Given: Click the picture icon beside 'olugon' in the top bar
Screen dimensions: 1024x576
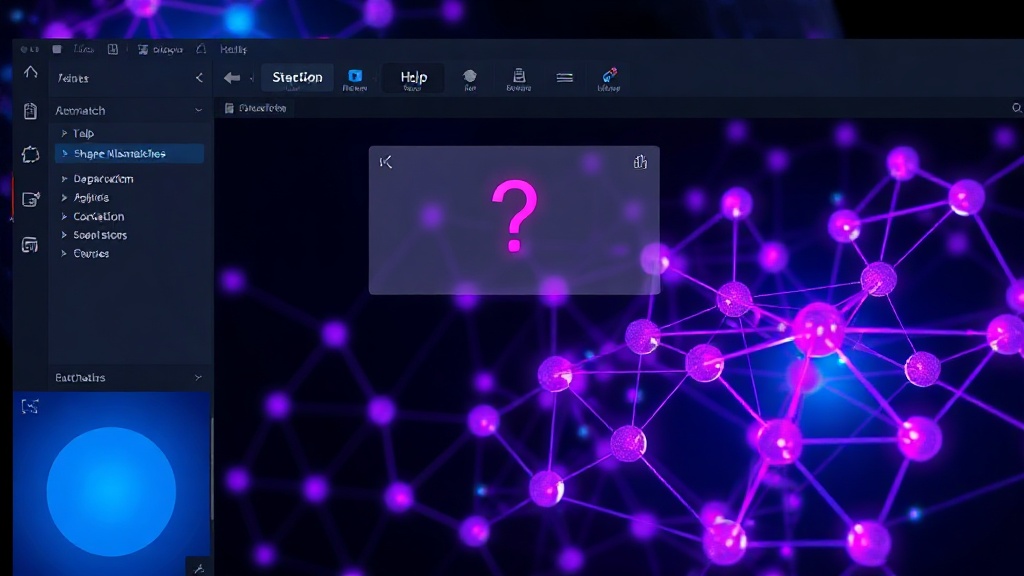Looking at the screenshot, I should (x=143, y=50).
